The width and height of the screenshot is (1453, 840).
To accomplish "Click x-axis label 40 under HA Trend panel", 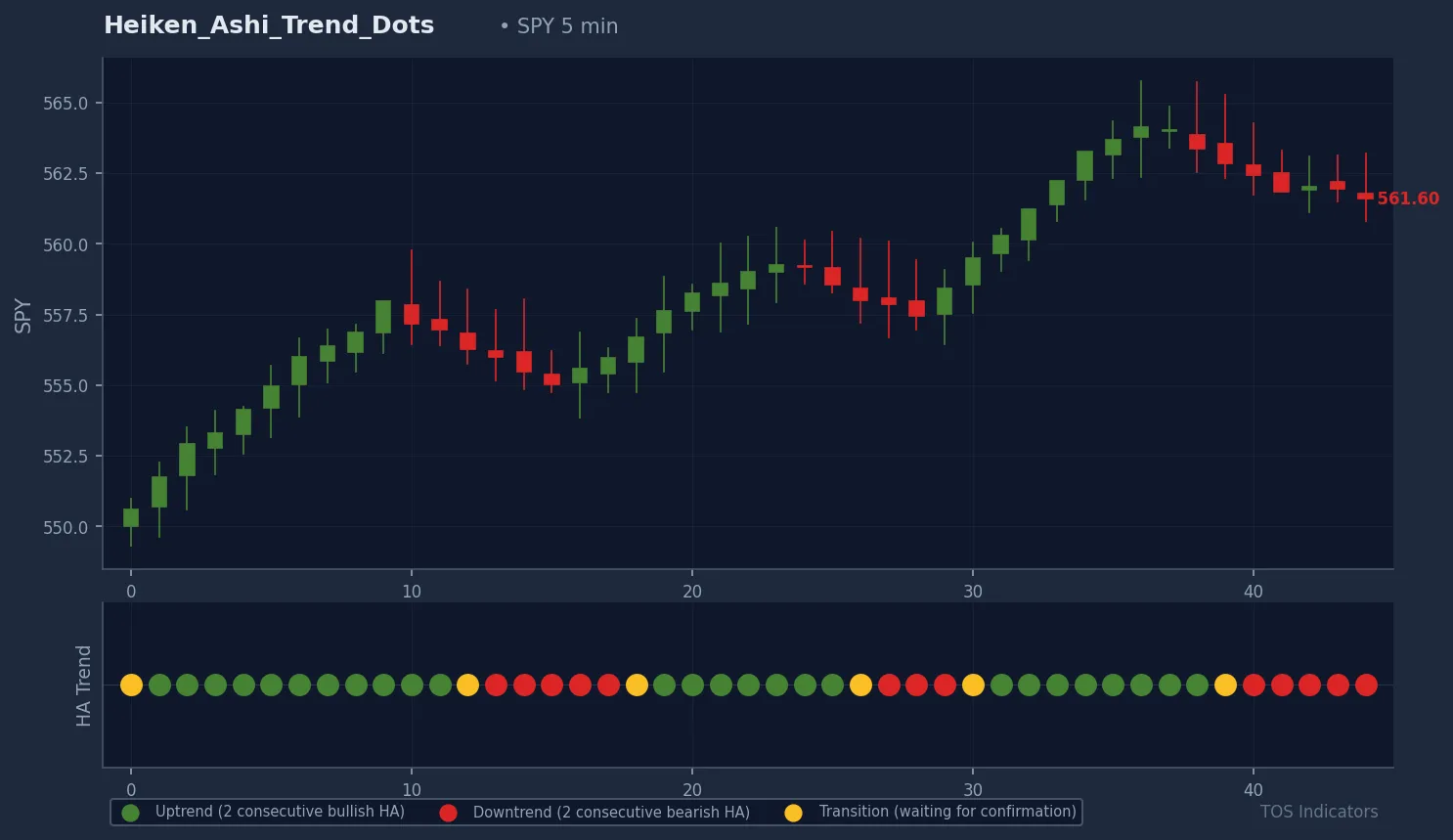I will click(1254, 790).
